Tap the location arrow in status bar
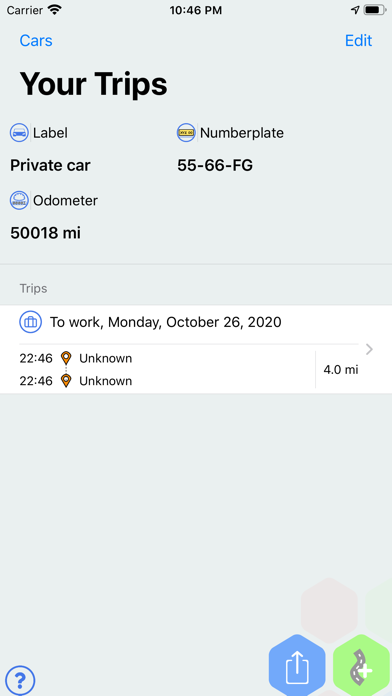 tap(355, 10)
